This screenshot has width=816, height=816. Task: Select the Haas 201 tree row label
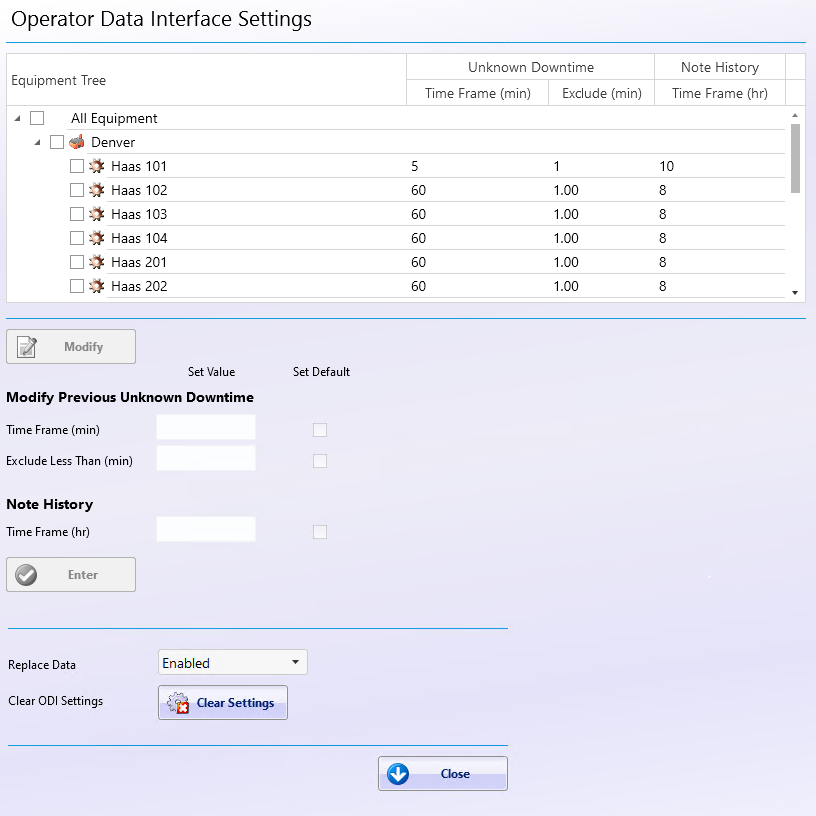pyautogui.click(x=139, y=262)
